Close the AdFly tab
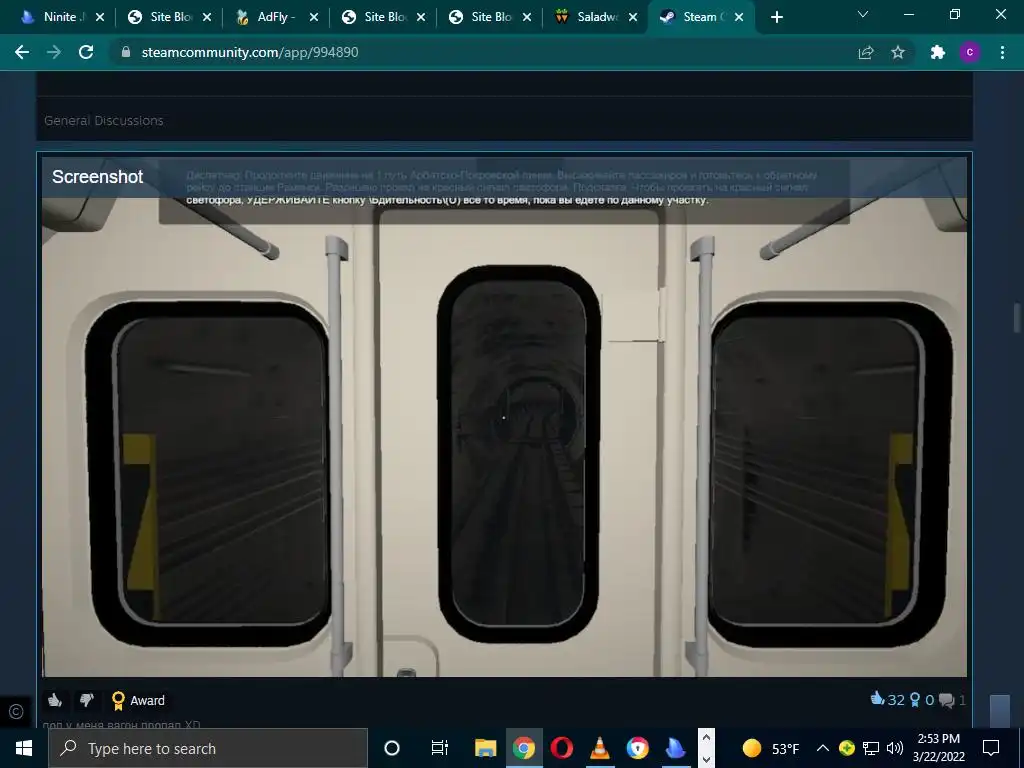The width and height of the screenshot is (1024, 768). pos(314,18)
